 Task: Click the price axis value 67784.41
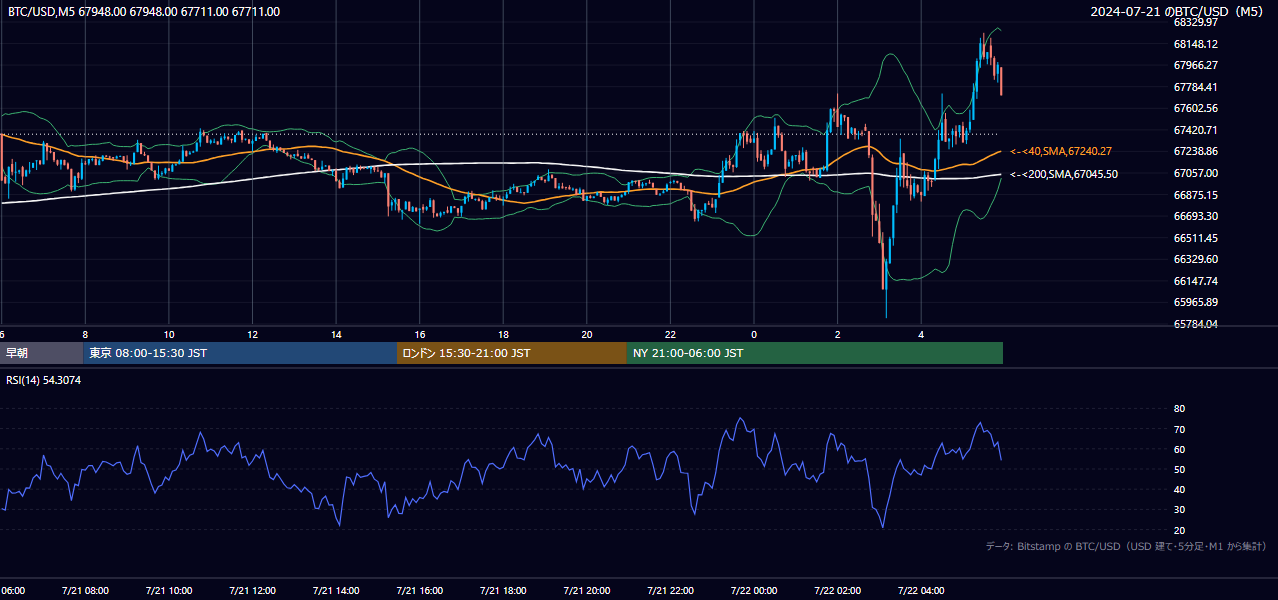click(x=1196, y=87)
